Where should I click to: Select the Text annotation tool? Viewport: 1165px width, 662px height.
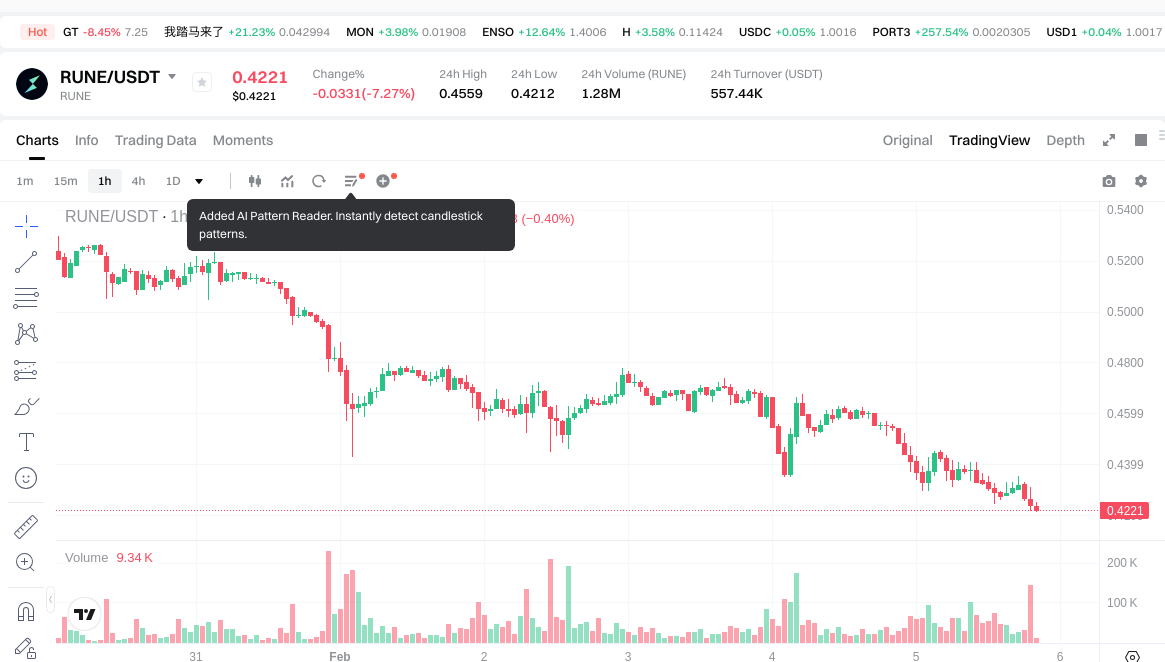pyautogui.click(x=26, y=442)
